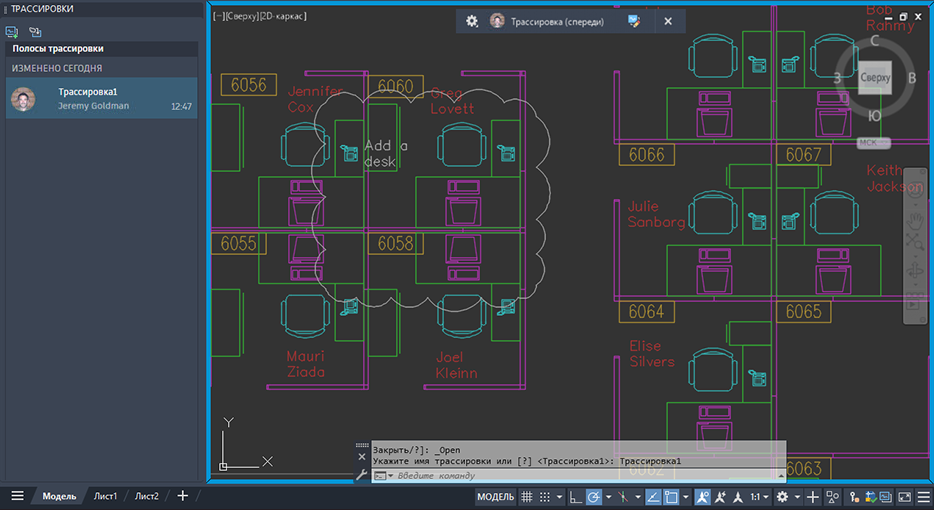
Task: Close the Трассировка toolbar with the X
Action: 667,21
